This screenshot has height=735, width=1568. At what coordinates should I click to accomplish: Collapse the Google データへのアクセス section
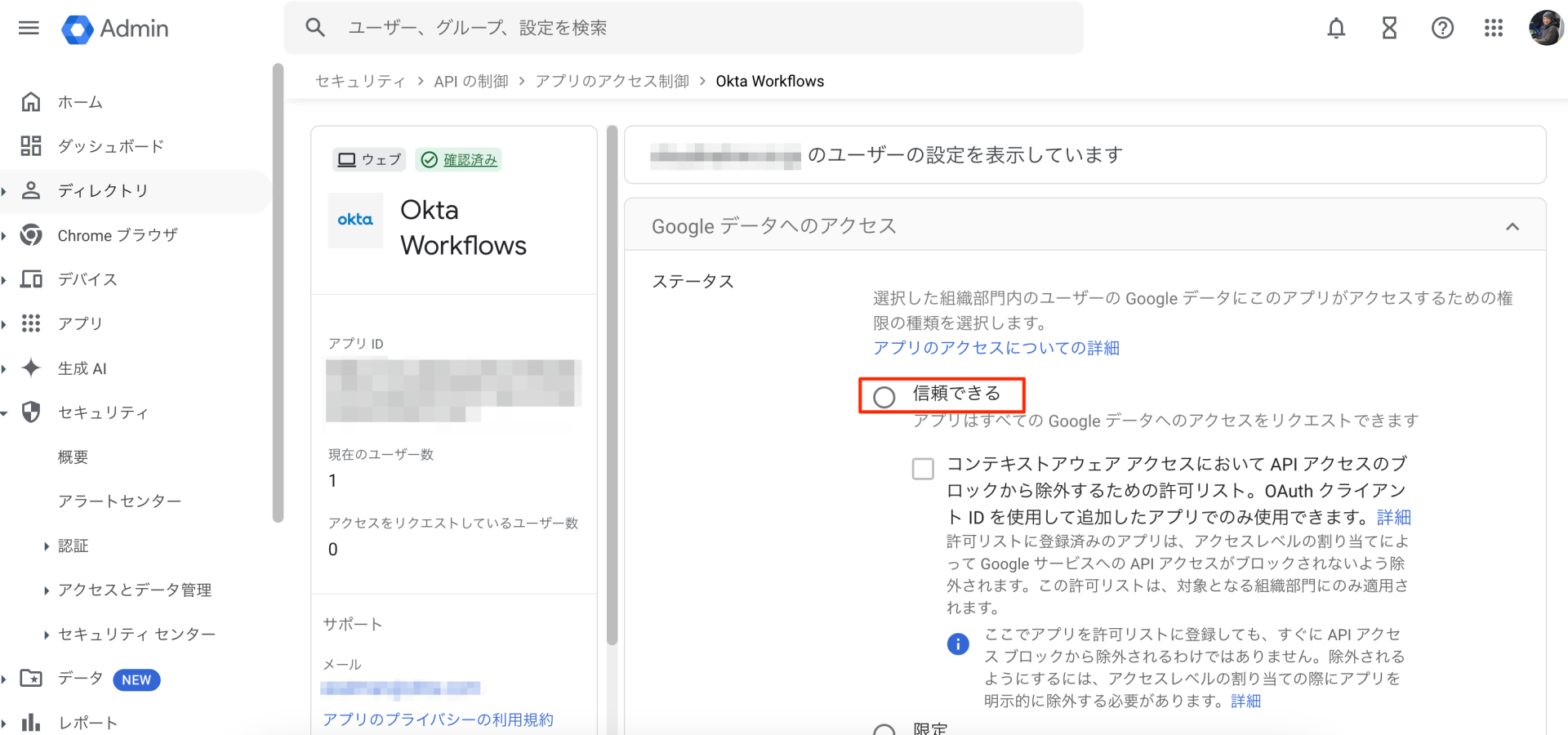(x=1514, y=225)
